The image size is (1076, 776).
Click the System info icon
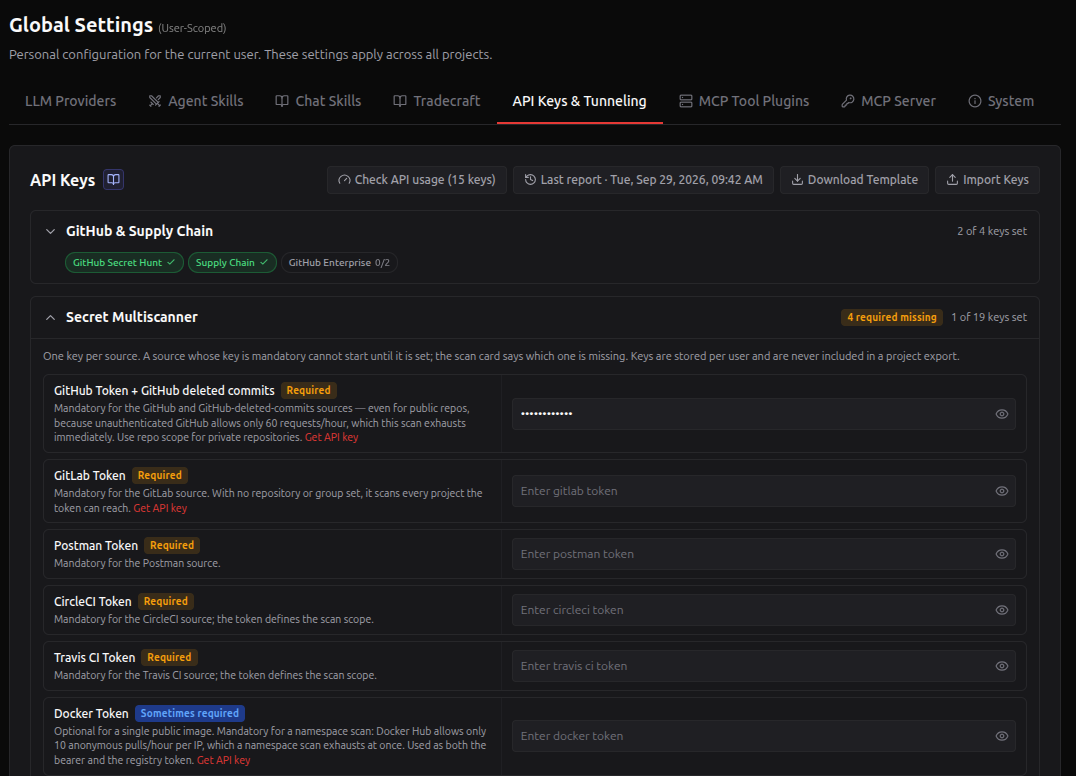point(974,101)
